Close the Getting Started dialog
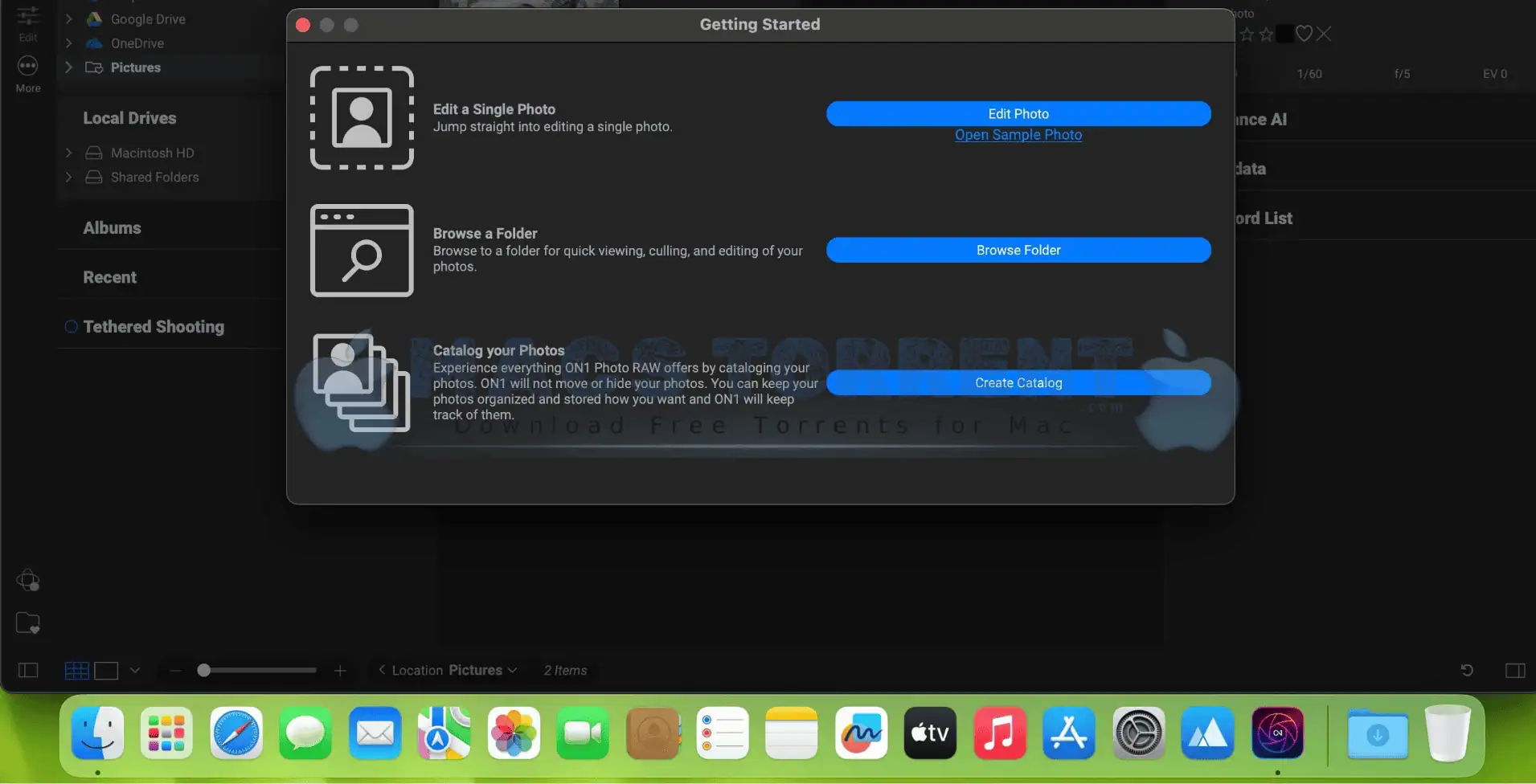Screen dimensions: 1536x784 click(x=303, y=25)
